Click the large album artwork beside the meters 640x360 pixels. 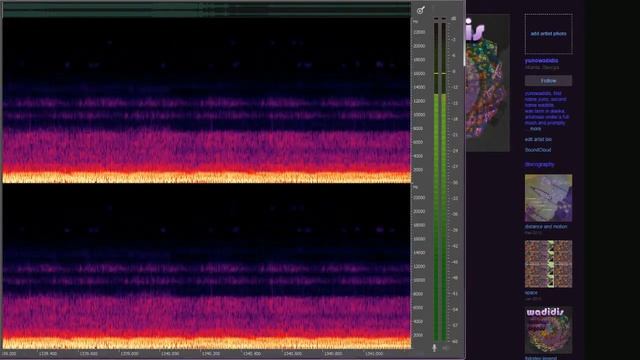[x=487, y=83]
